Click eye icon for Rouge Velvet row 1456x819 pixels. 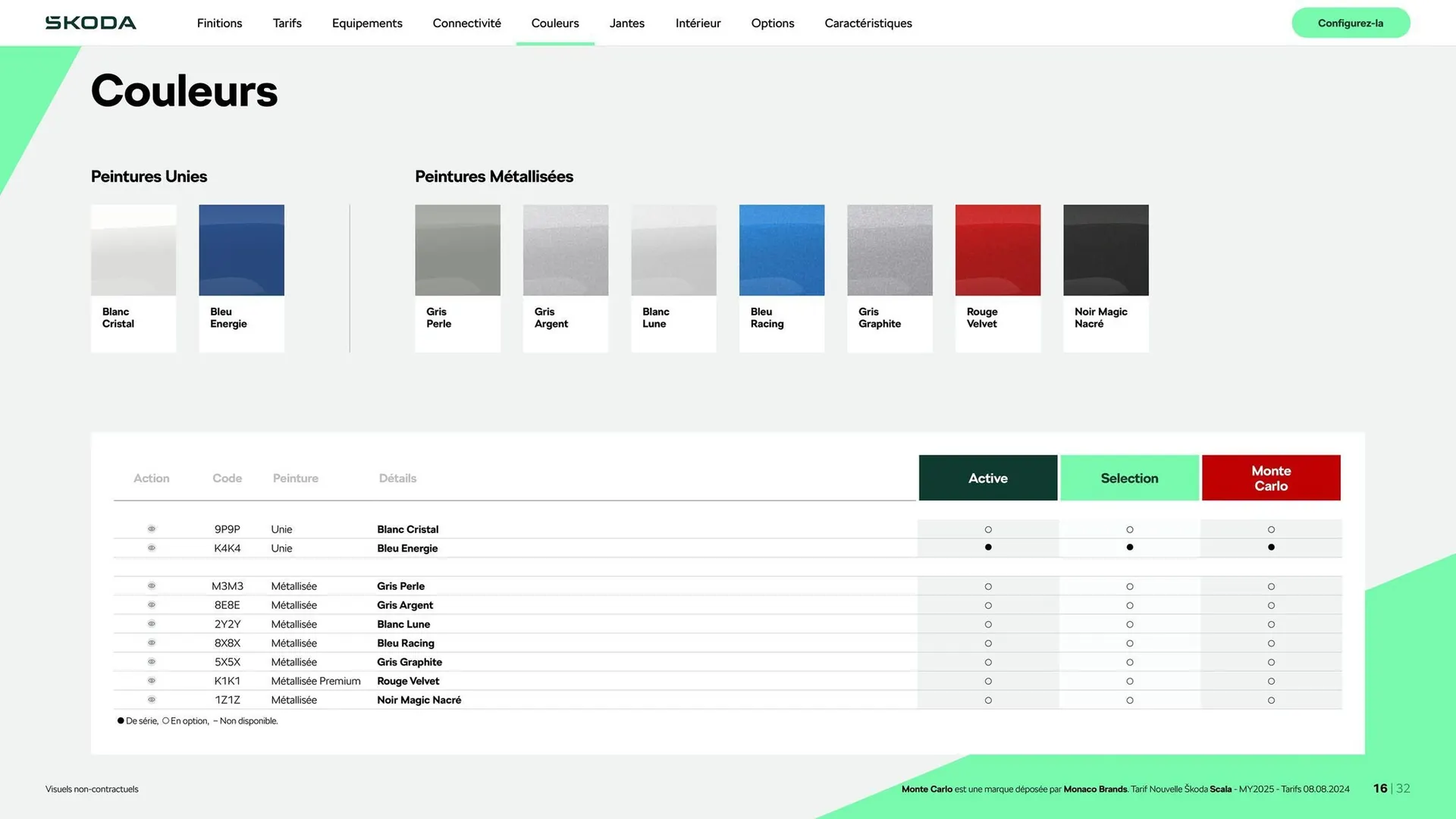152,681
